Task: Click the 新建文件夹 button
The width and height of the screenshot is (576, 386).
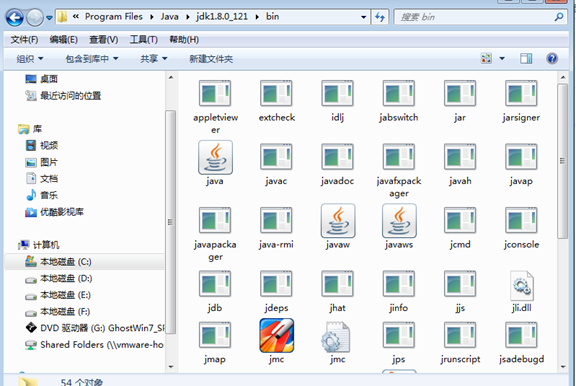Action: coord(211,59)
